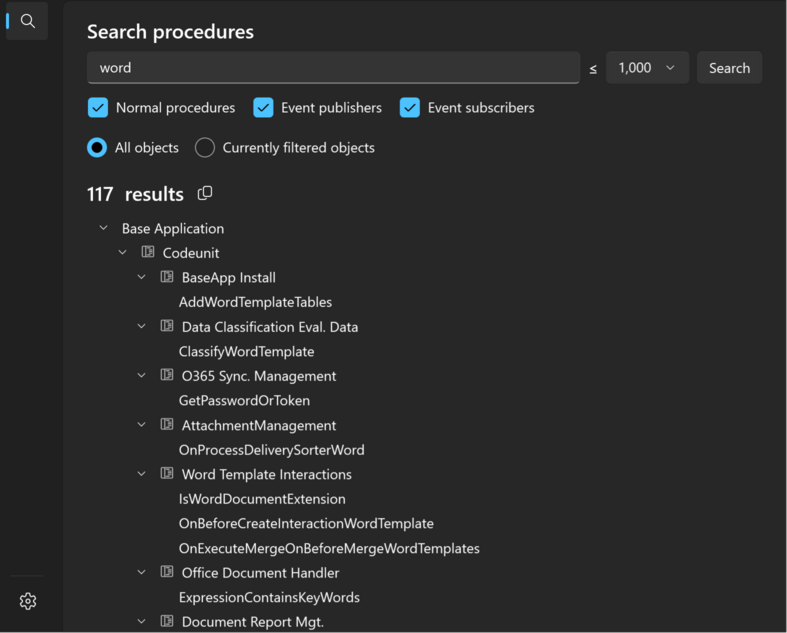This screenshot has height=633, width=787.
Task: Click the AttachmentManagement codeunit icon
Action: coord(167,424)
